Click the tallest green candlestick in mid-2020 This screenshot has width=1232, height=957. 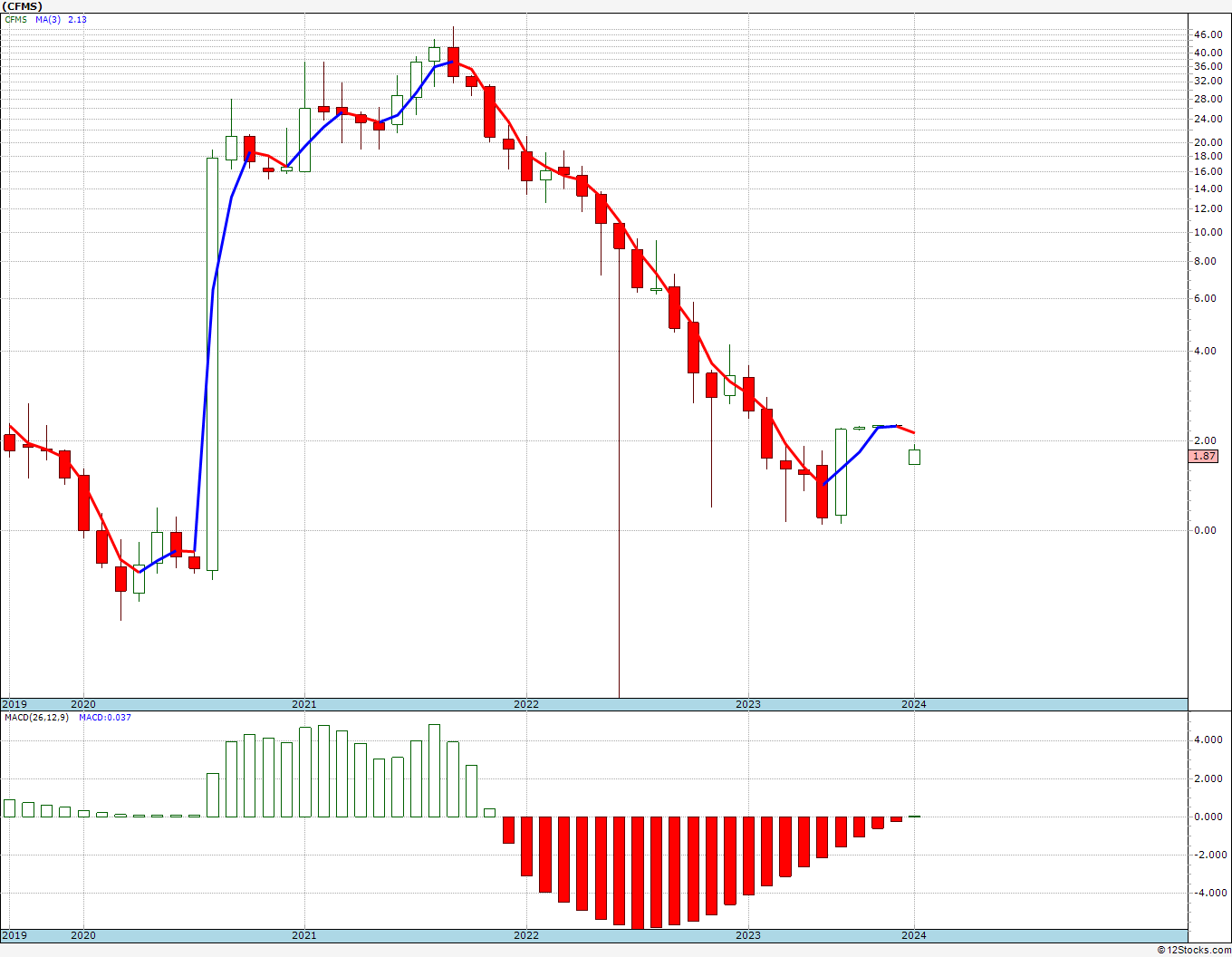click(213, 364)
